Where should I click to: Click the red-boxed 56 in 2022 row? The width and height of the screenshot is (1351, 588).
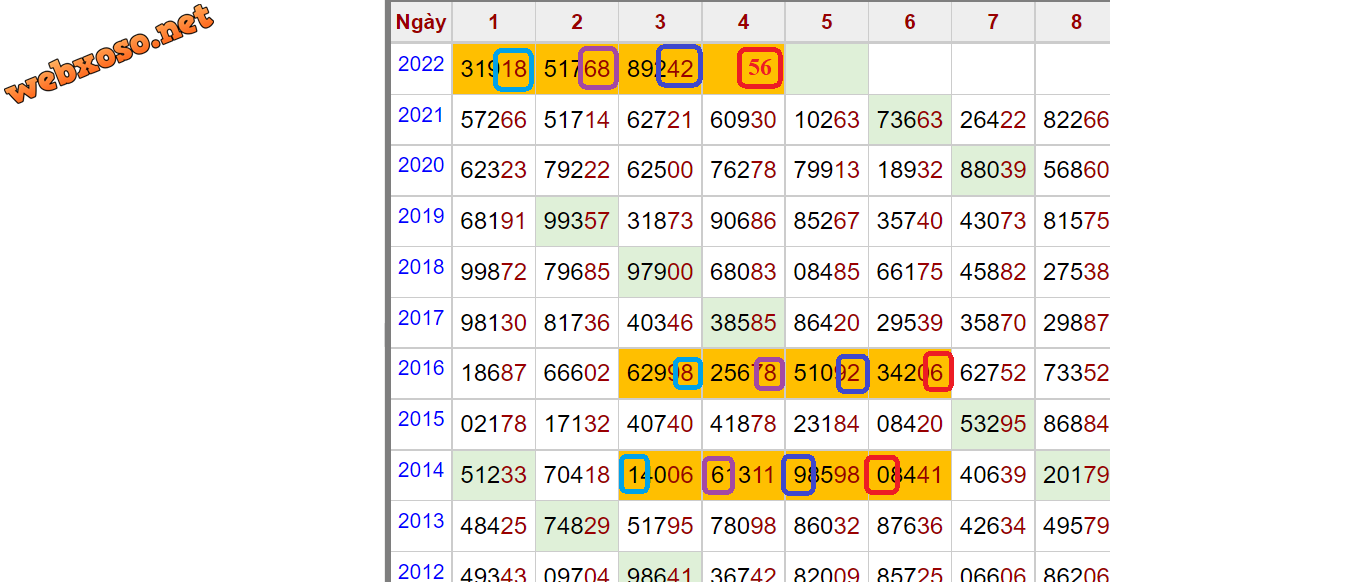[x=760, y=68]
